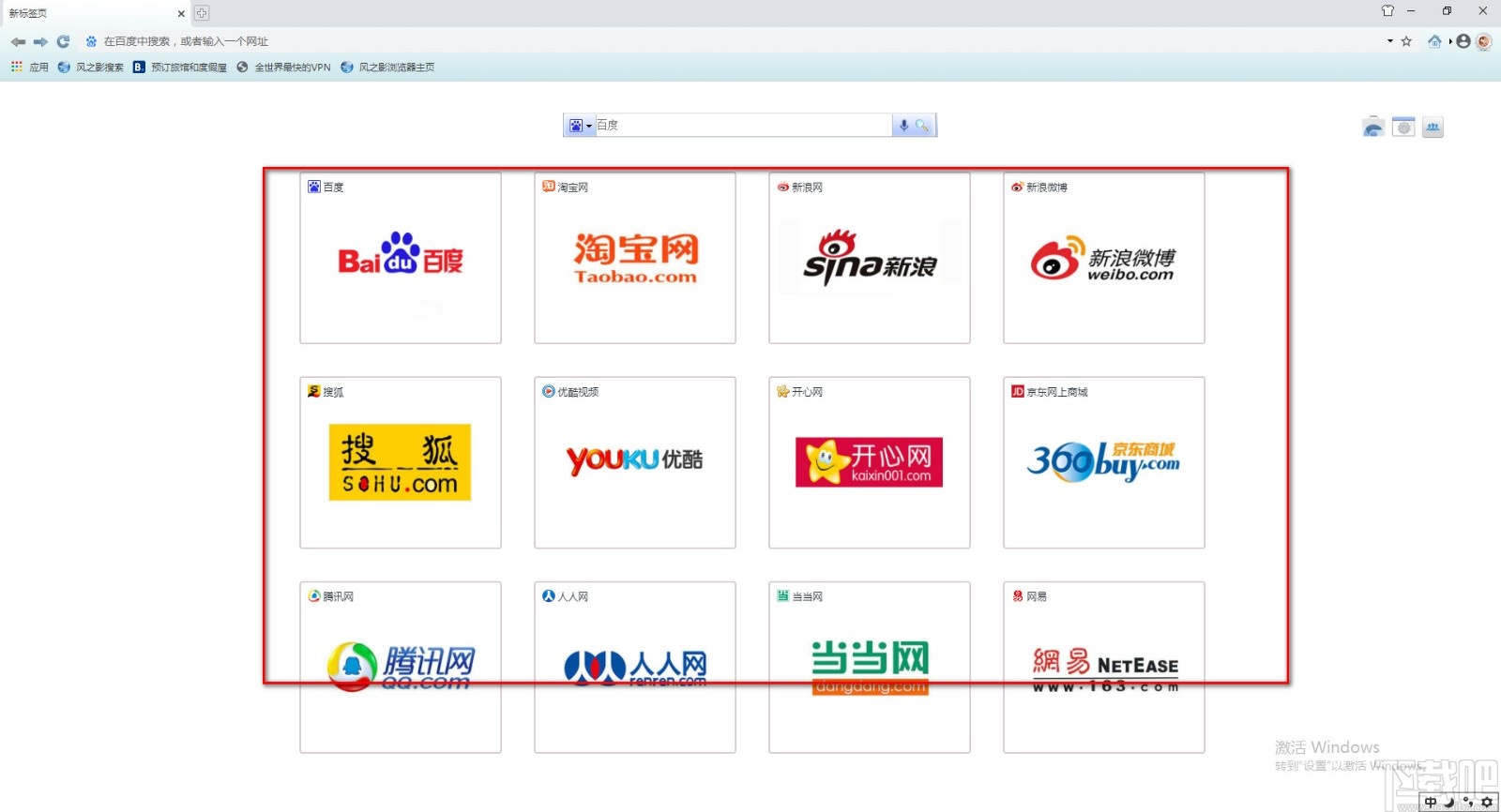Reload the page with the refresh icon
The width and height of the screenshot is (1501, 812).
[x=63, y=41]
